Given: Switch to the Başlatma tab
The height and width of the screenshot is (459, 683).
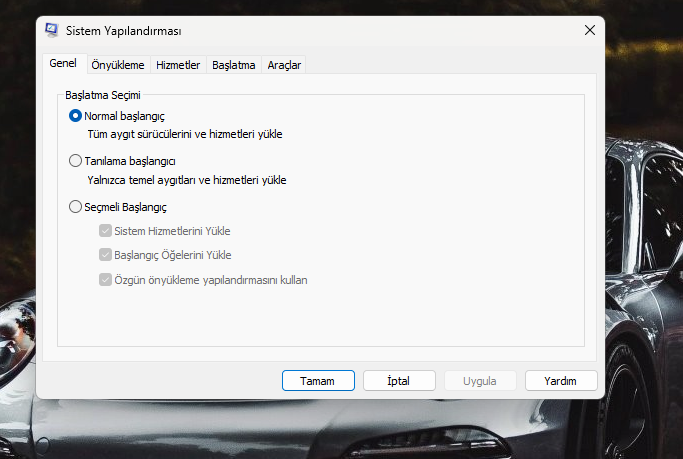Looking at the screenshot, I should [234, 65].
